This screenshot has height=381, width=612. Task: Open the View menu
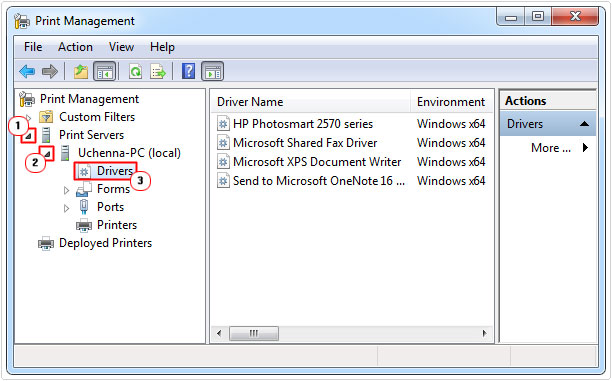pyautogui.click(x=121, y=47)
